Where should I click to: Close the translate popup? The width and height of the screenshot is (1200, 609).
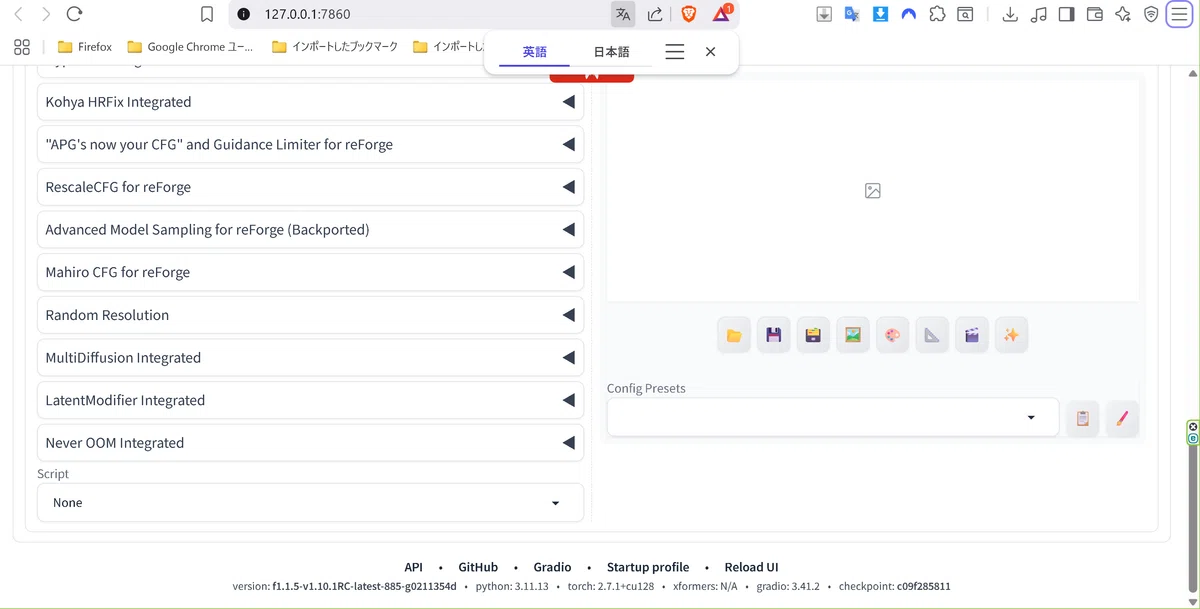tap(710, 52)
